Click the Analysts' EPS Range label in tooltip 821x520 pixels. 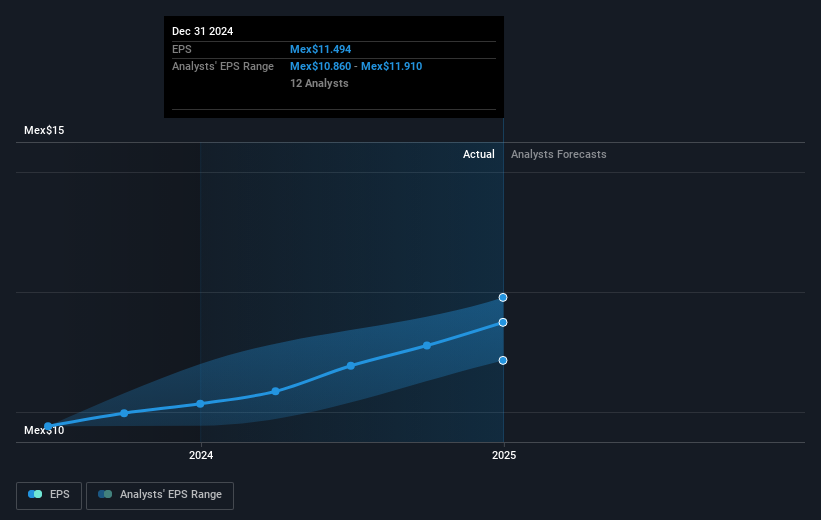[223, 67]
